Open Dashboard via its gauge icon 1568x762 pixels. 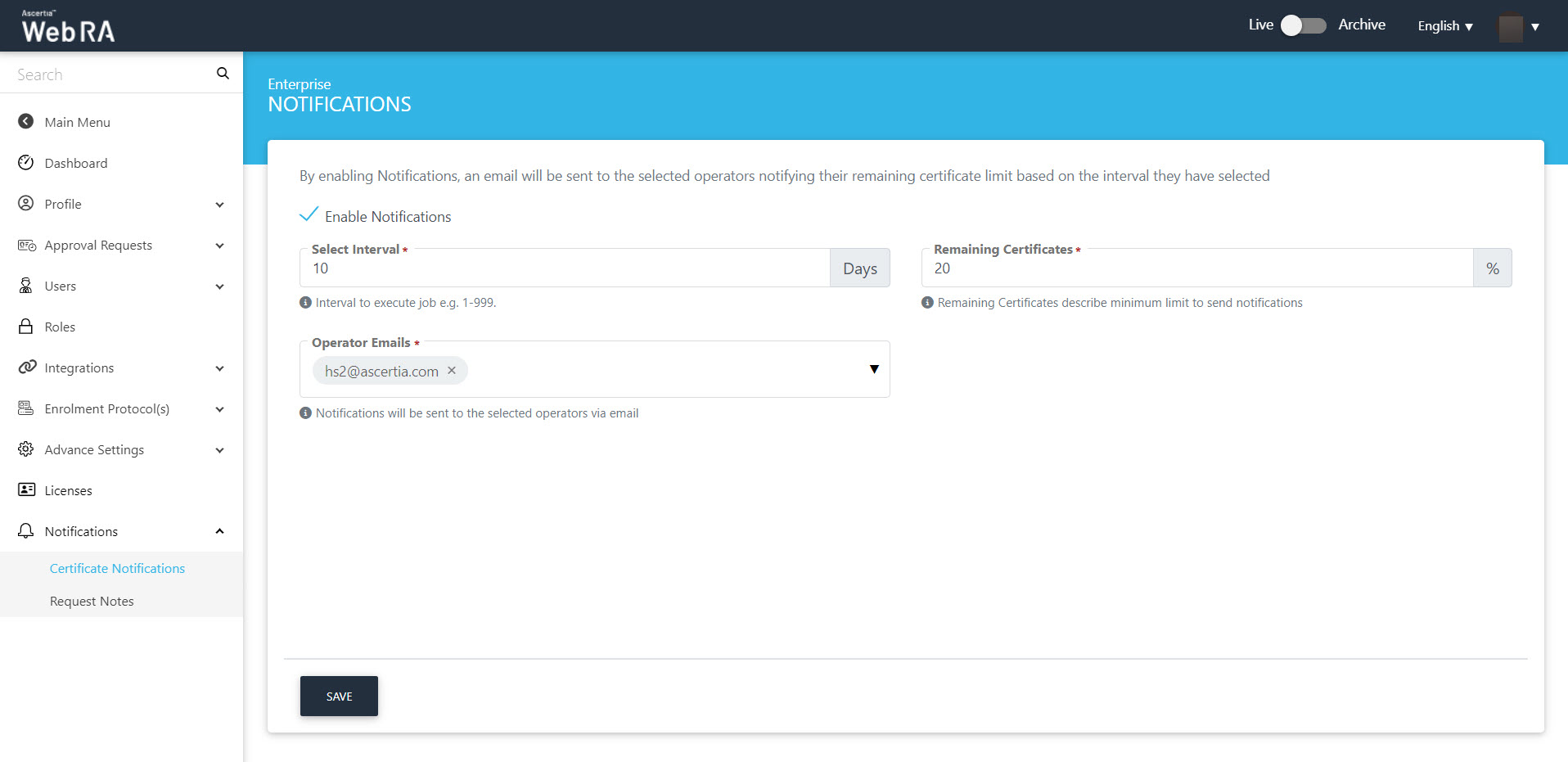[26, 163]
